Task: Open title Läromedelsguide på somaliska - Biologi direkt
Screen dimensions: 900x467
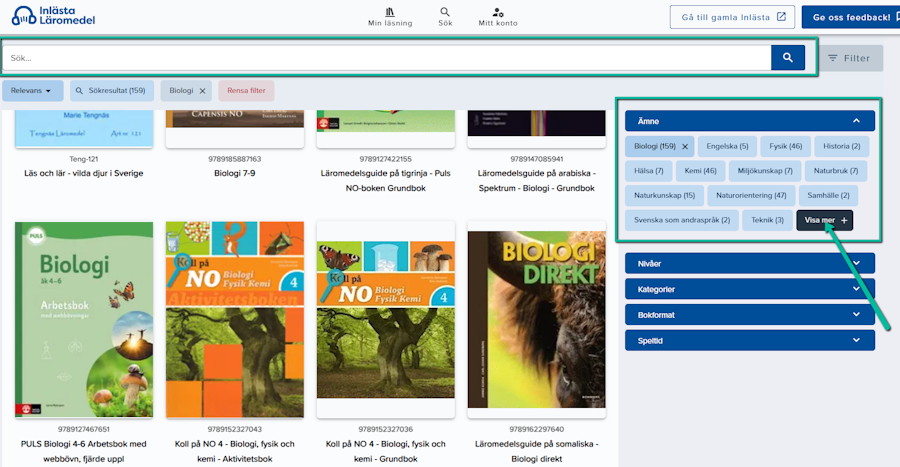Action: coord(537,452)
